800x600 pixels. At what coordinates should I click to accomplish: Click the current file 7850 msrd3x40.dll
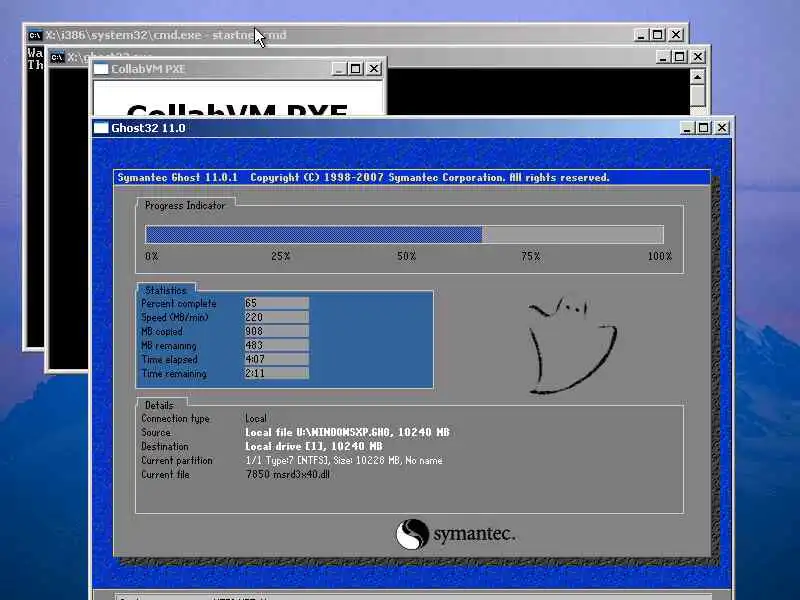click(x=288, y=474)
